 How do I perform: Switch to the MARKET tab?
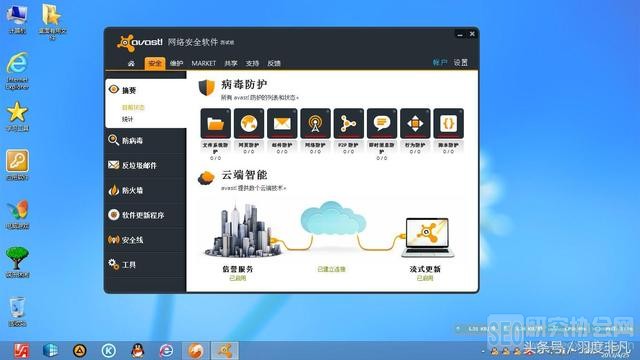pos(204,63)
